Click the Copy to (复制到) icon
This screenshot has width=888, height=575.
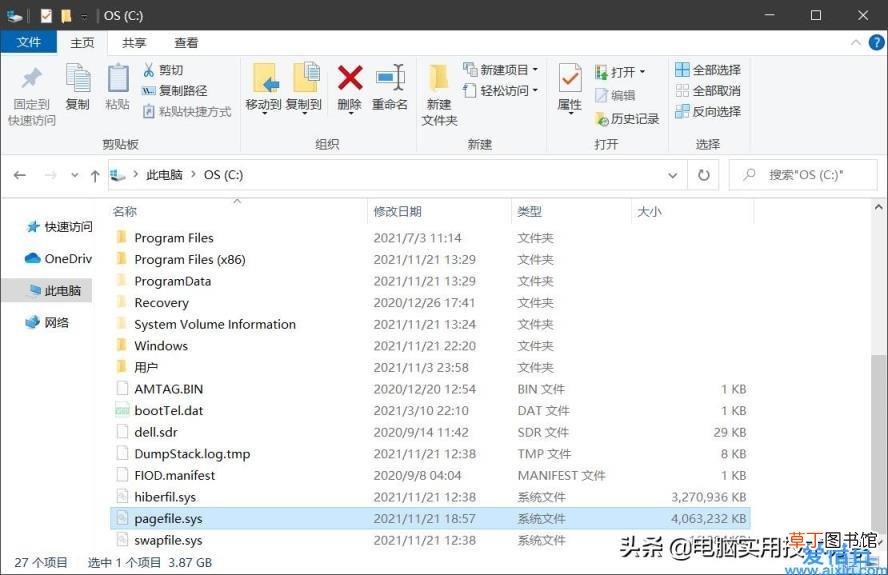click(x=305, y=77)
